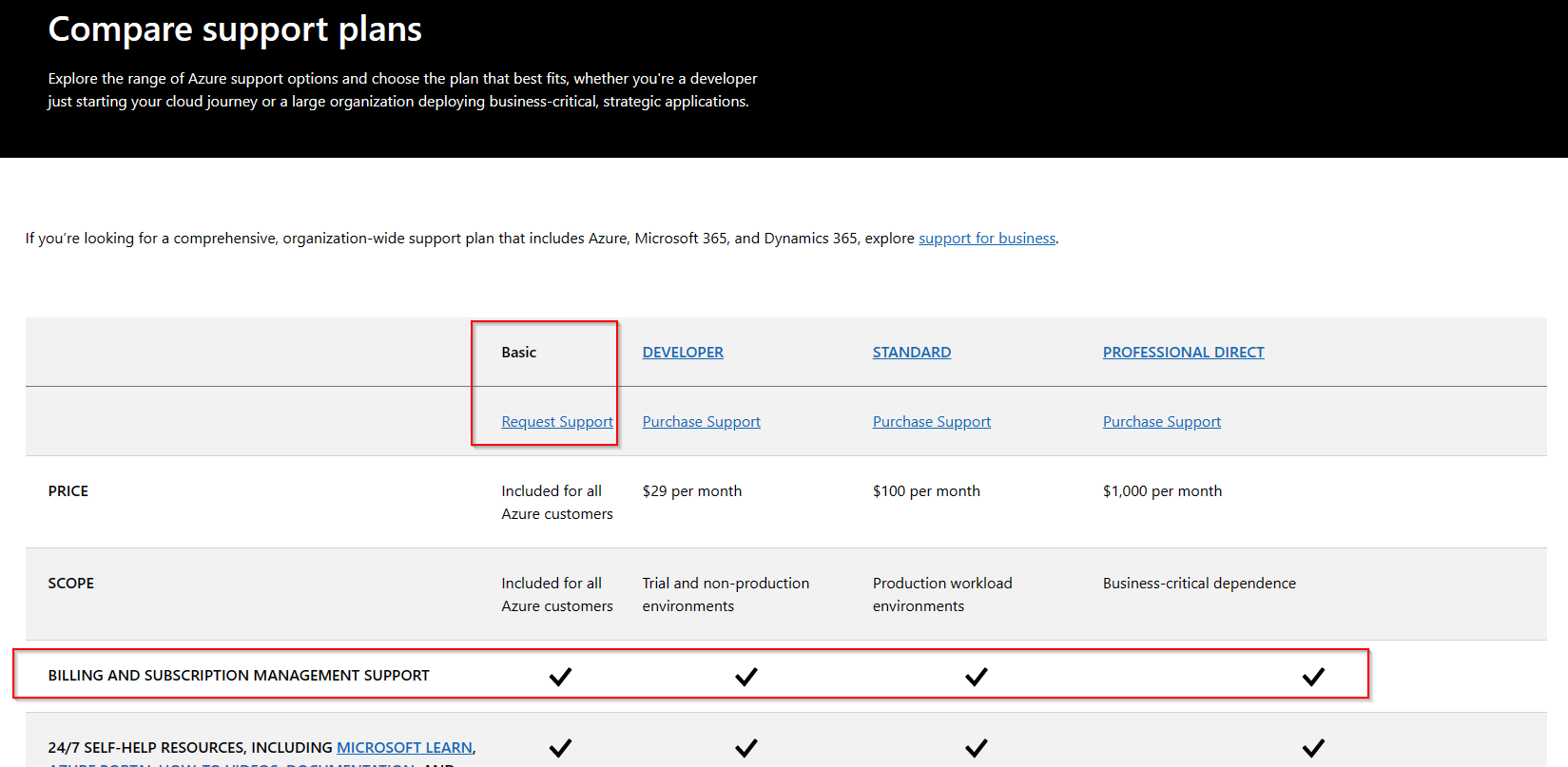
Task: Select Production workload environments text
Action: click(x=942, y=595)
